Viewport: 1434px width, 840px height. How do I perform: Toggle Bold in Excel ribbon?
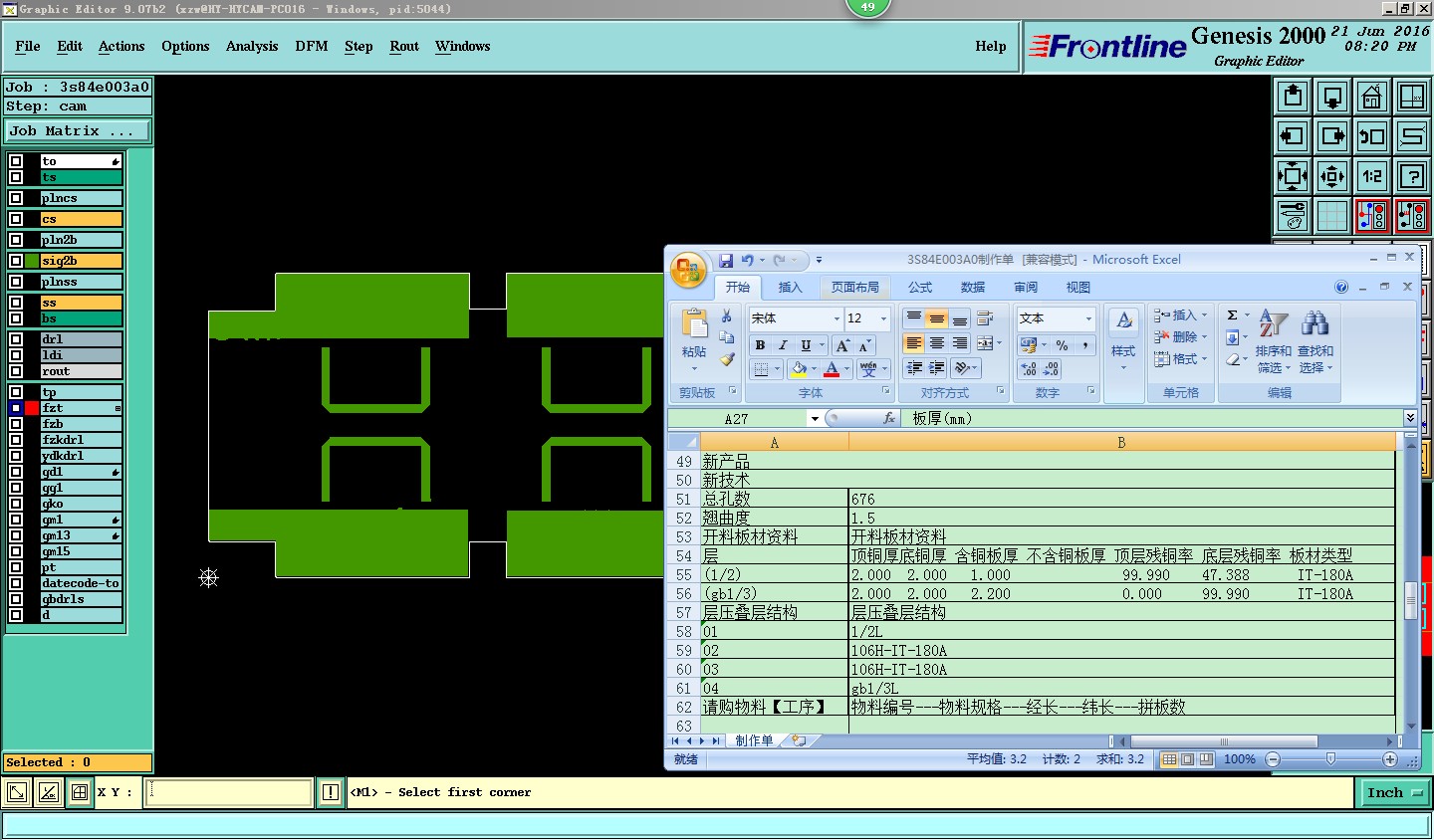pyautogui.click(x=761, y=345)
